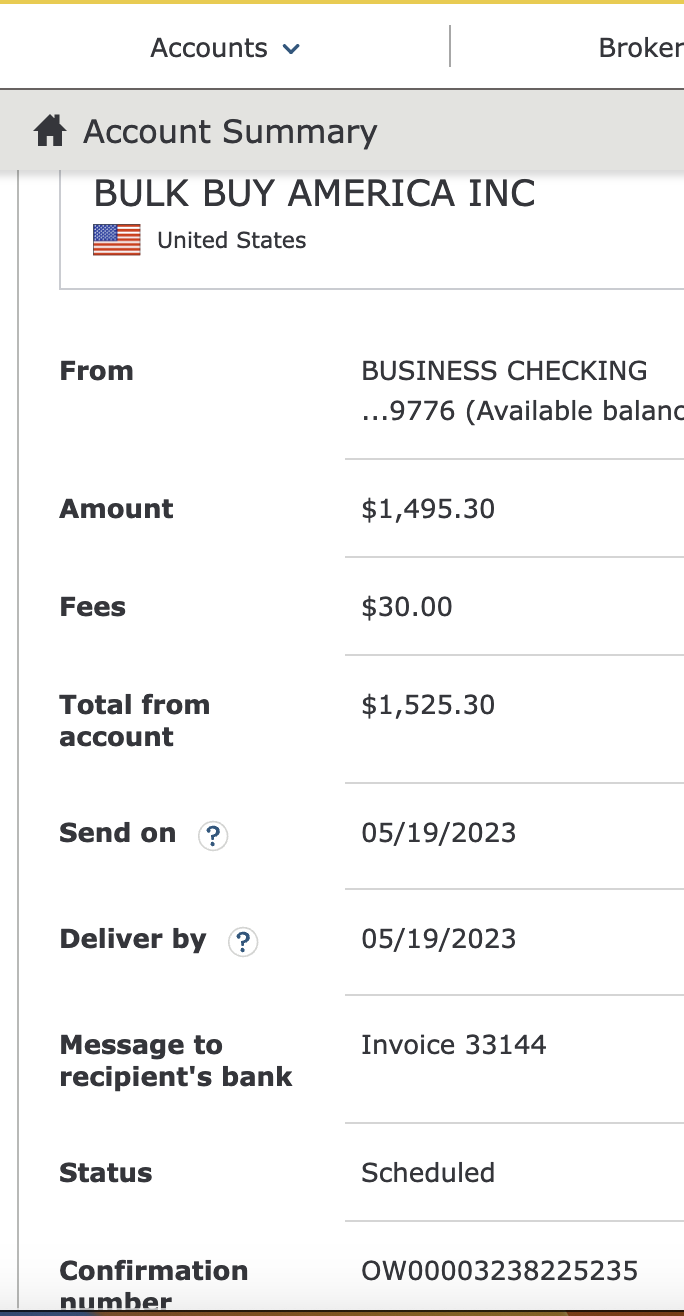Screen dimensions: 684x1316
Task: Select the BULK BUY AMERICA INC recipient name
Action: pyautogui.click(x=315, y=194)
